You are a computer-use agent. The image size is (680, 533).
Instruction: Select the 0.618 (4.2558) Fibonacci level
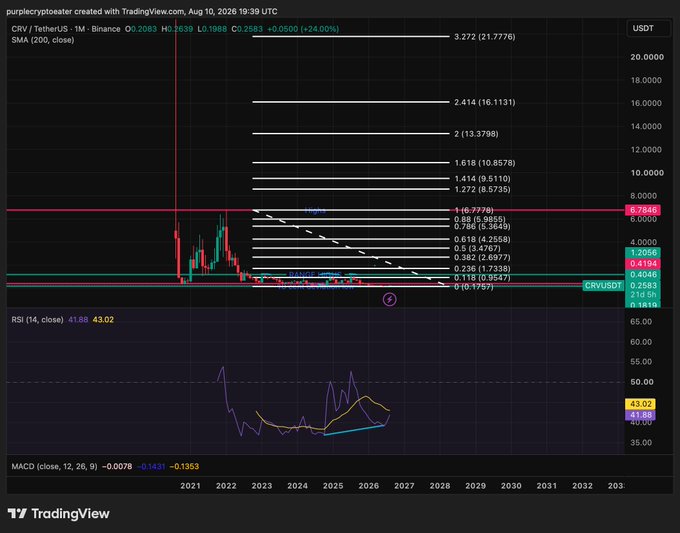point(482,239)
